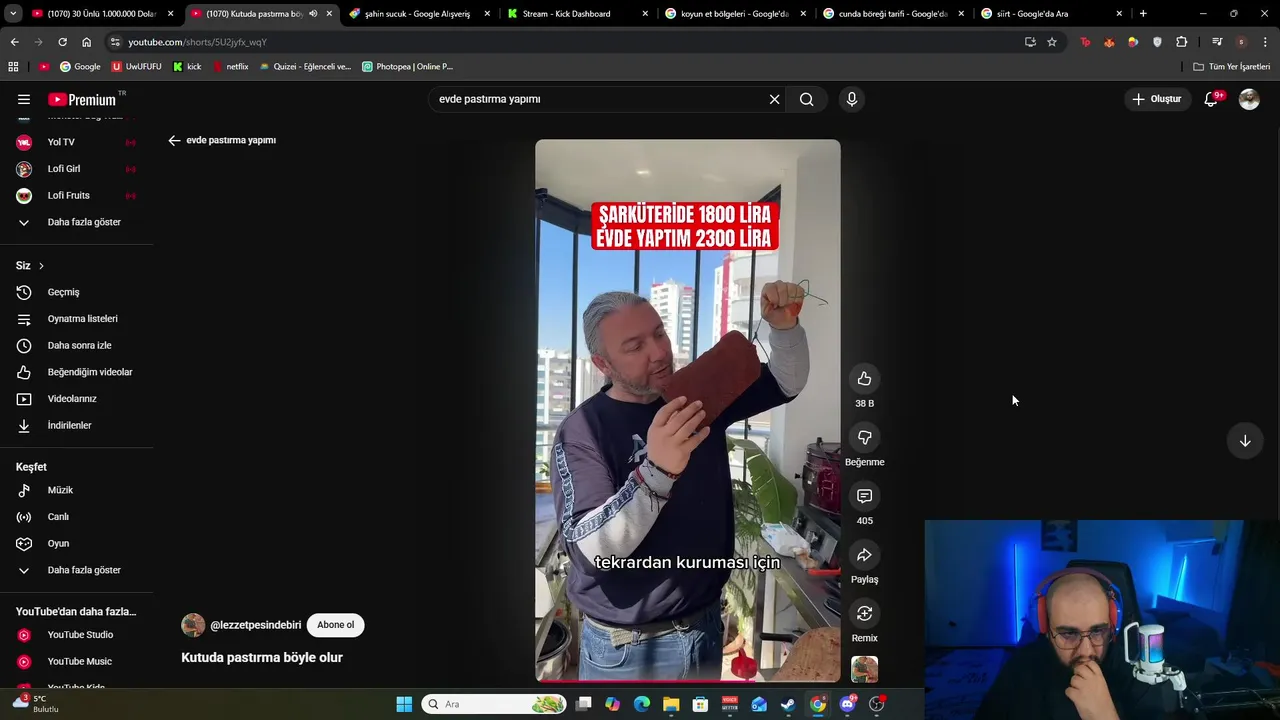Reload the page in Chrome
1280x720 pixels.
[x=62, y=42]
